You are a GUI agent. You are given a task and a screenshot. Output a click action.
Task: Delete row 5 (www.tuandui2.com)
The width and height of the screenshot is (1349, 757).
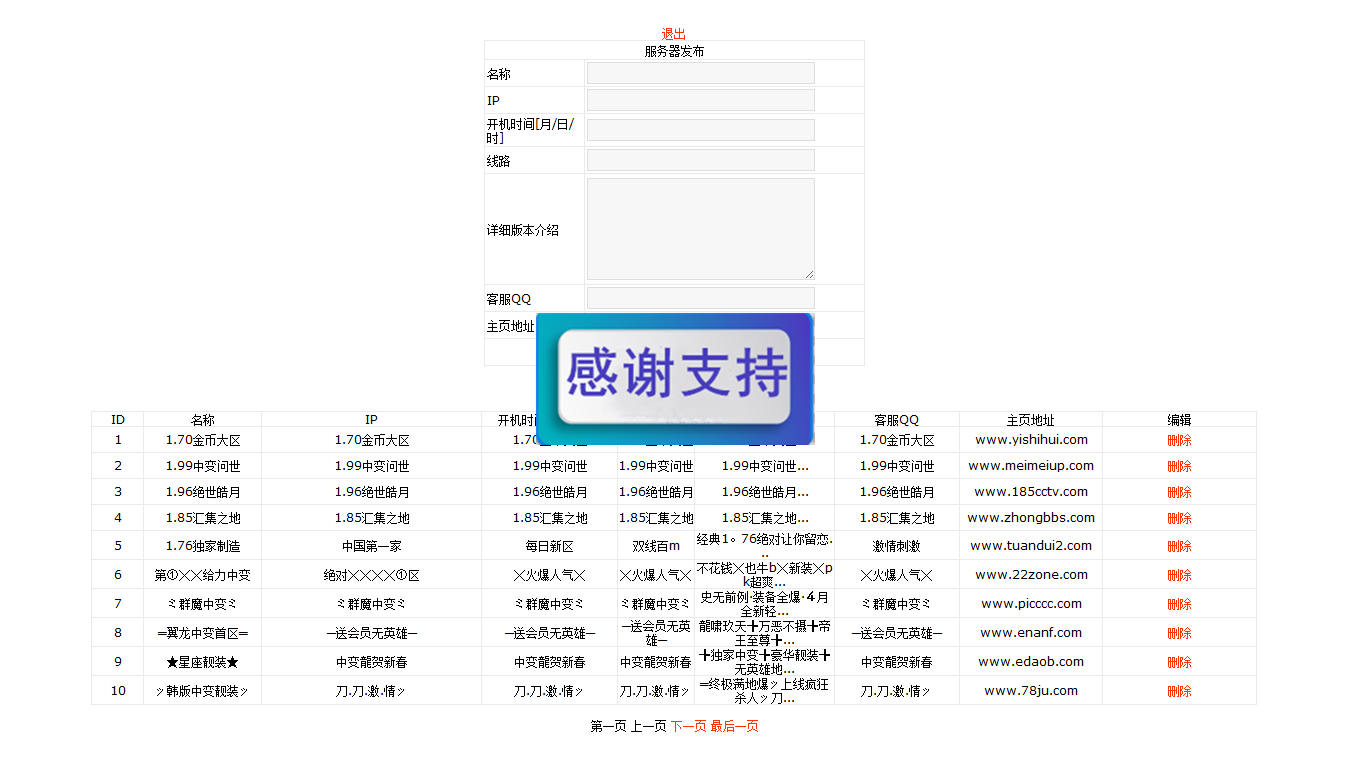1179,546
